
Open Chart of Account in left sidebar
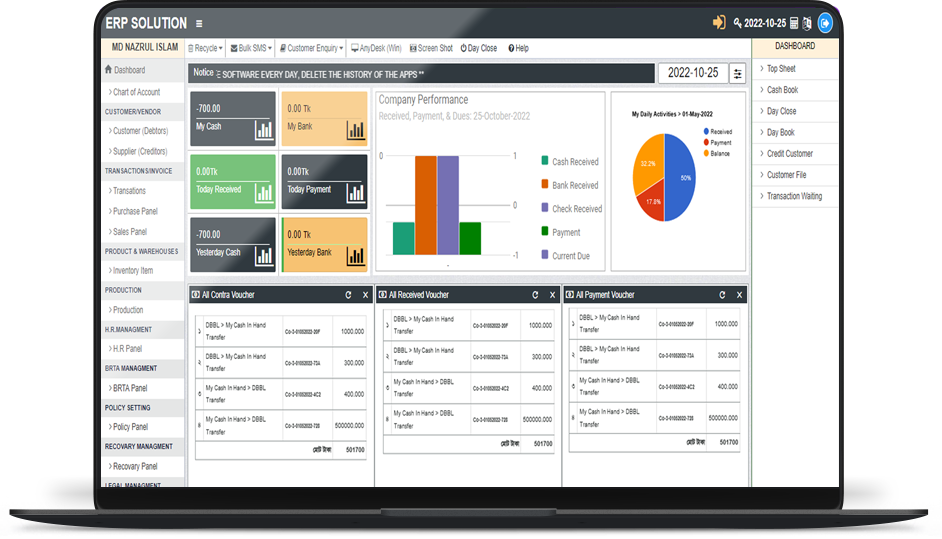point(135,92)
